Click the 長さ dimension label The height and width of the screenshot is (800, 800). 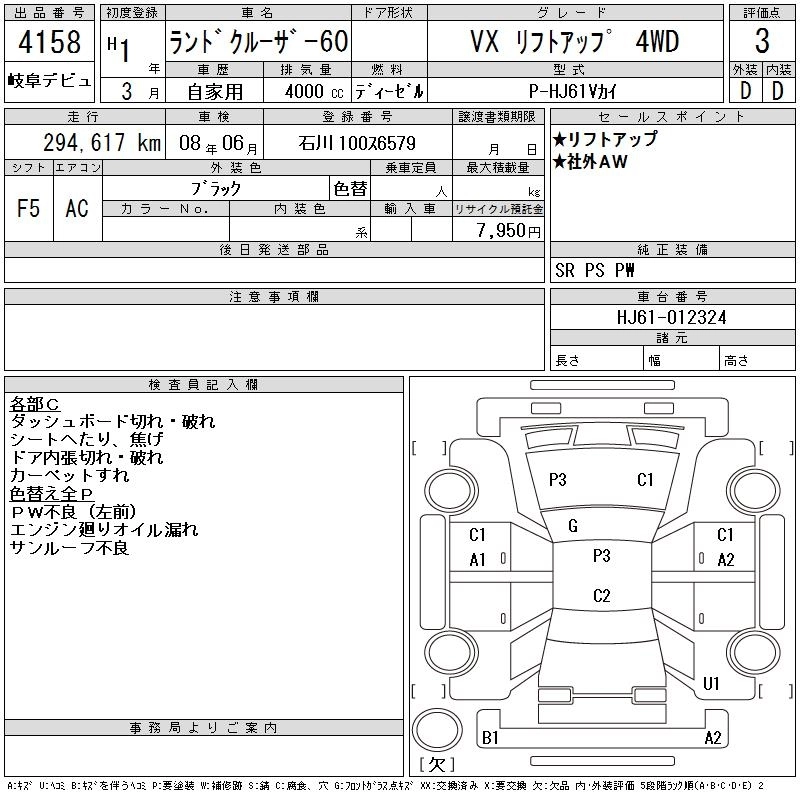click(x=567, y=360)
